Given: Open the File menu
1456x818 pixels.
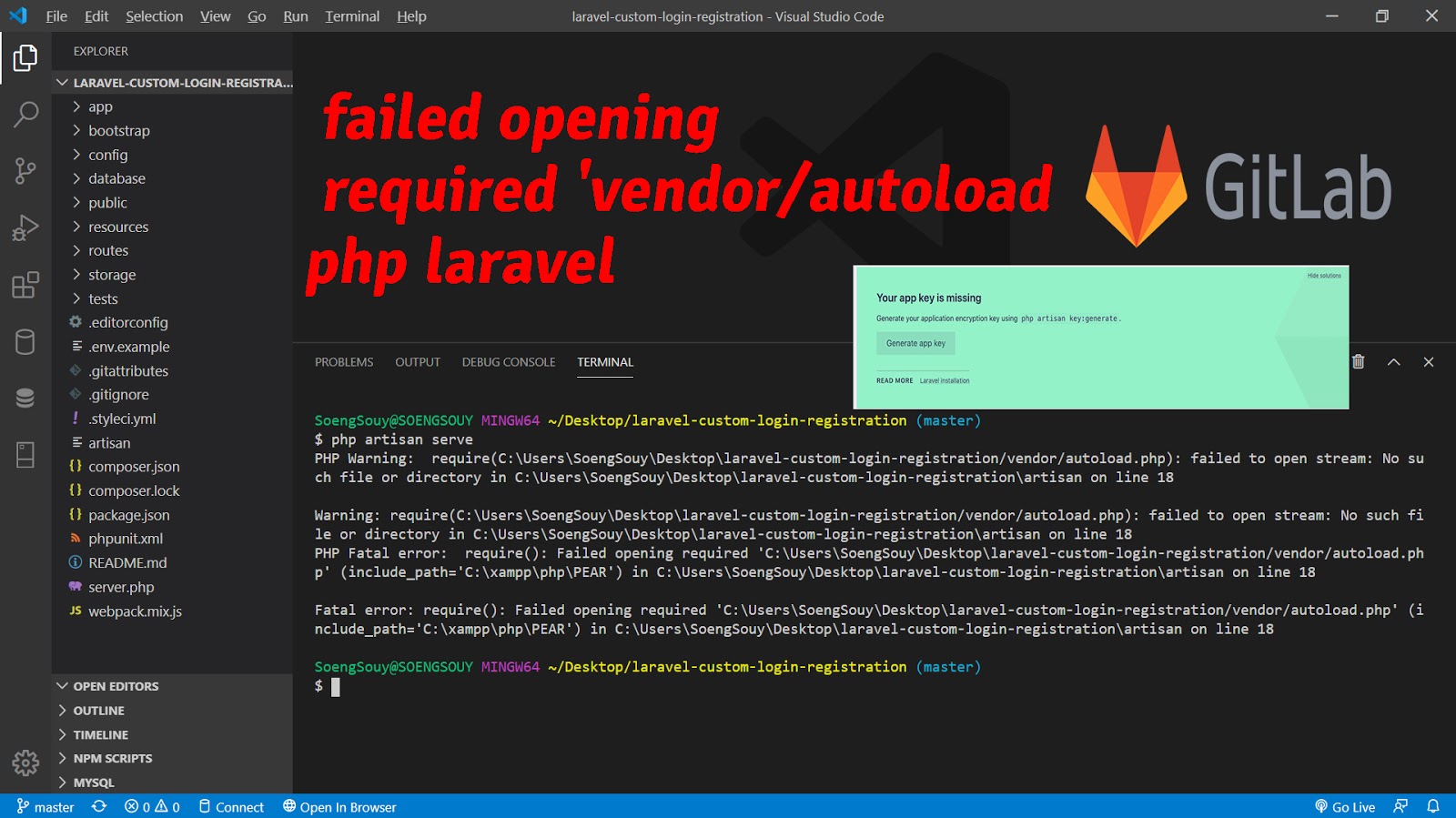Looking at the screenshot, I should 56,16.
